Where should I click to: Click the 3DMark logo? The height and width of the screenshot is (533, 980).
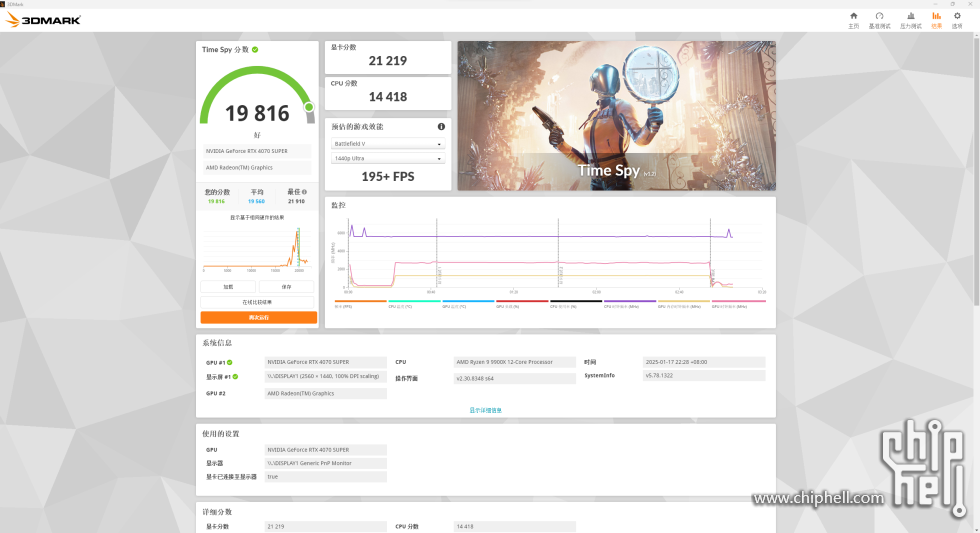pos(43,20)
